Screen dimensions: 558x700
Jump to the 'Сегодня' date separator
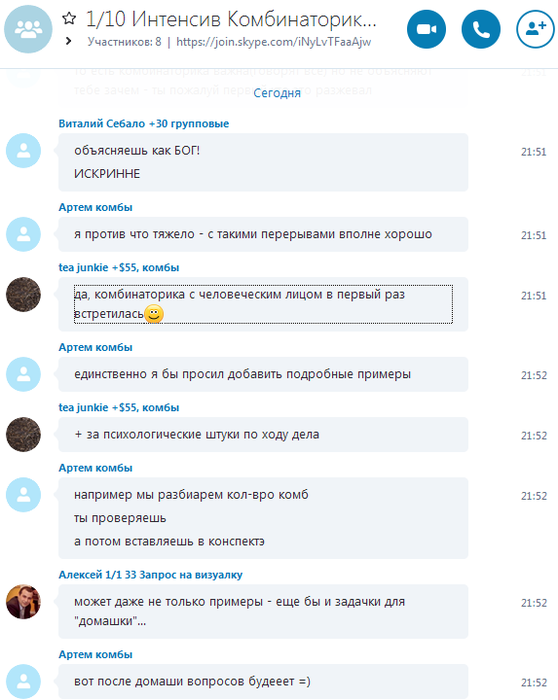point(277,93)
